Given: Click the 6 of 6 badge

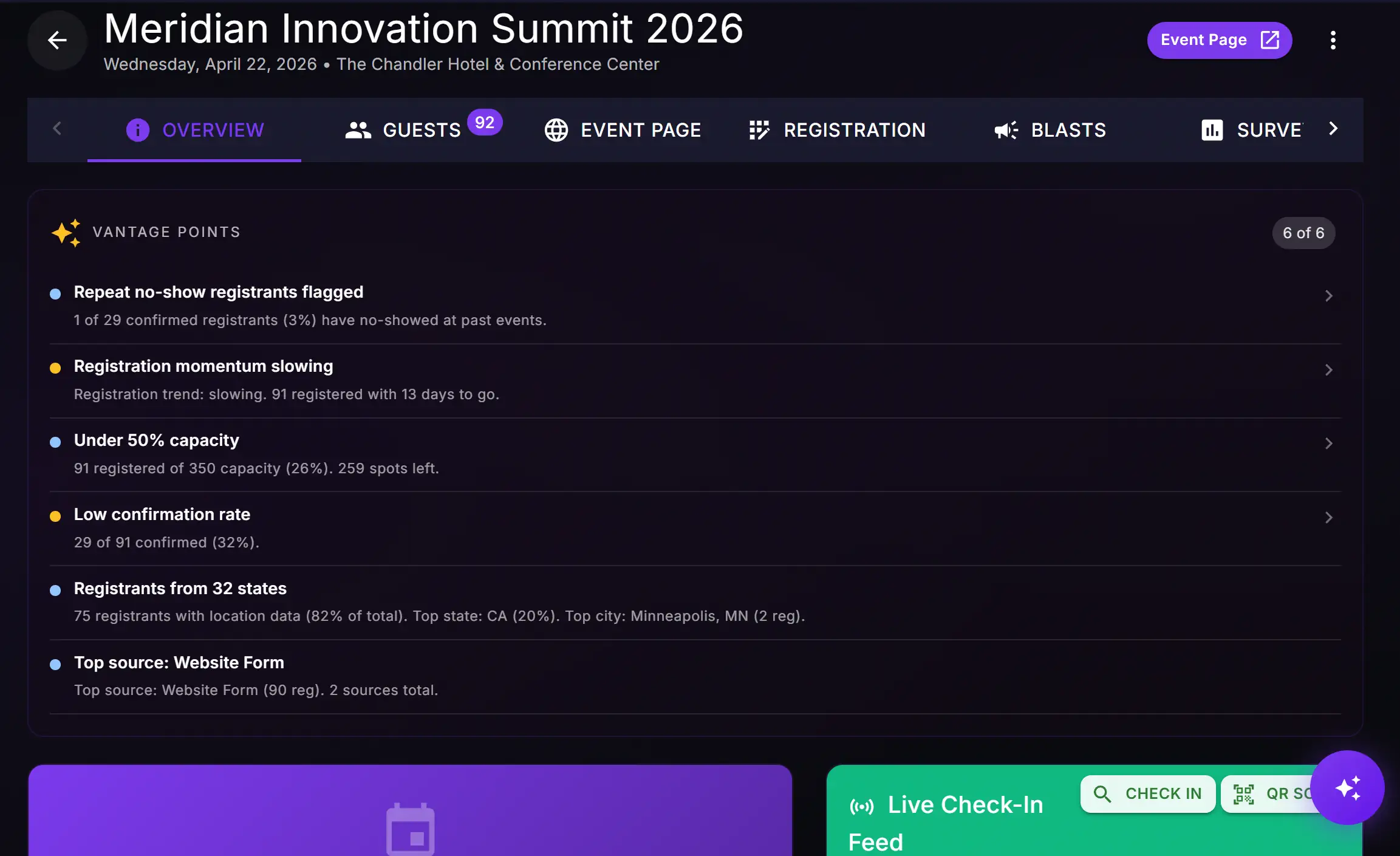Looking at the screenshot, I should point(1303,233).
